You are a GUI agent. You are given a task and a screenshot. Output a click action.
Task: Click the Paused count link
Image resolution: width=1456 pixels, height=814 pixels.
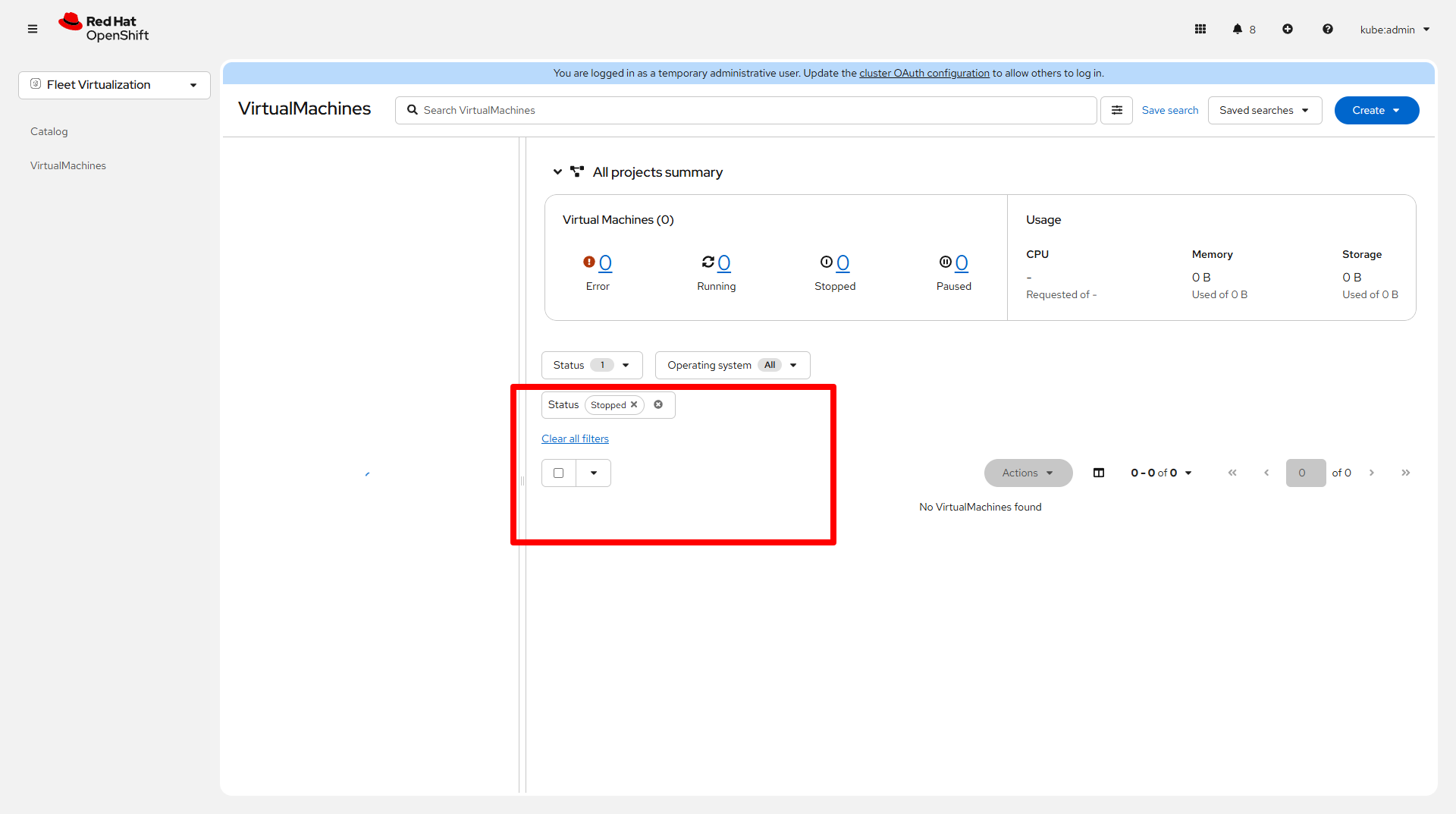[962, 262]
